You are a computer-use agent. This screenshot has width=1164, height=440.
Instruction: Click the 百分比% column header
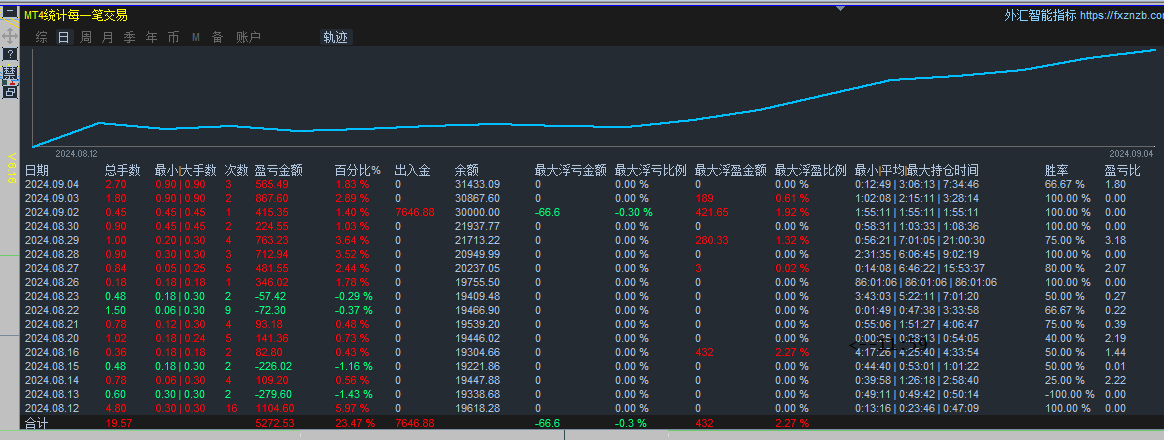point(358,171)
